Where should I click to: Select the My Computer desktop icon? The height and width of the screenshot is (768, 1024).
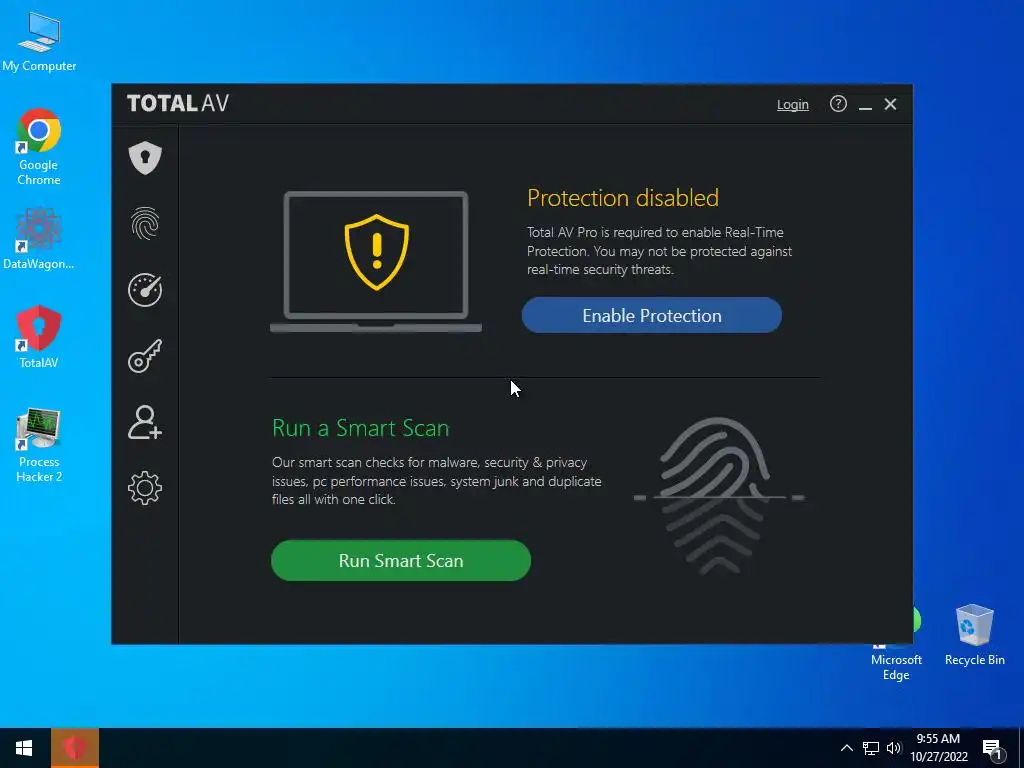(39, 42)
